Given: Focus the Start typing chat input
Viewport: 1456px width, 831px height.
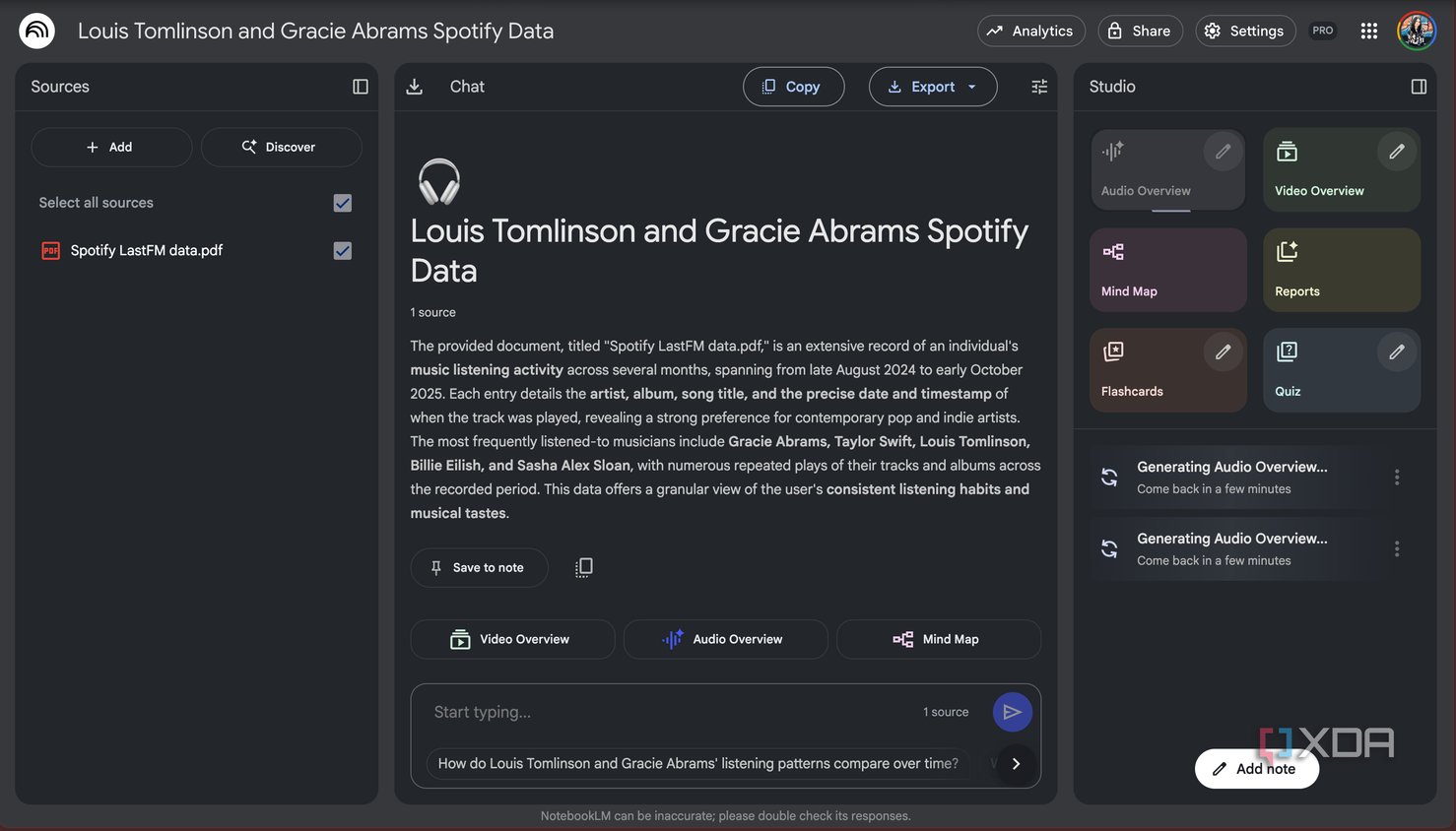Looking at the screenshot, I should (x=670, y=712).
